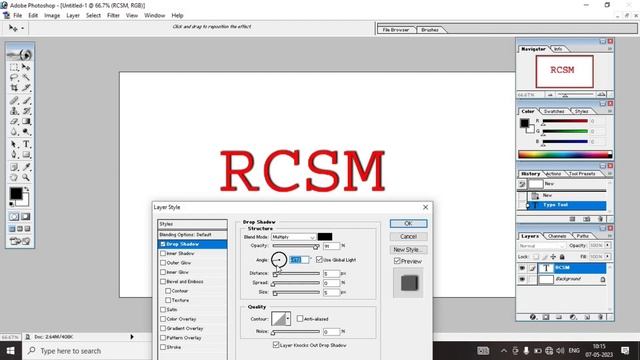Screen dimensions: 640x360
Task: Select the Dodge tool
Action: click(26, 132)
